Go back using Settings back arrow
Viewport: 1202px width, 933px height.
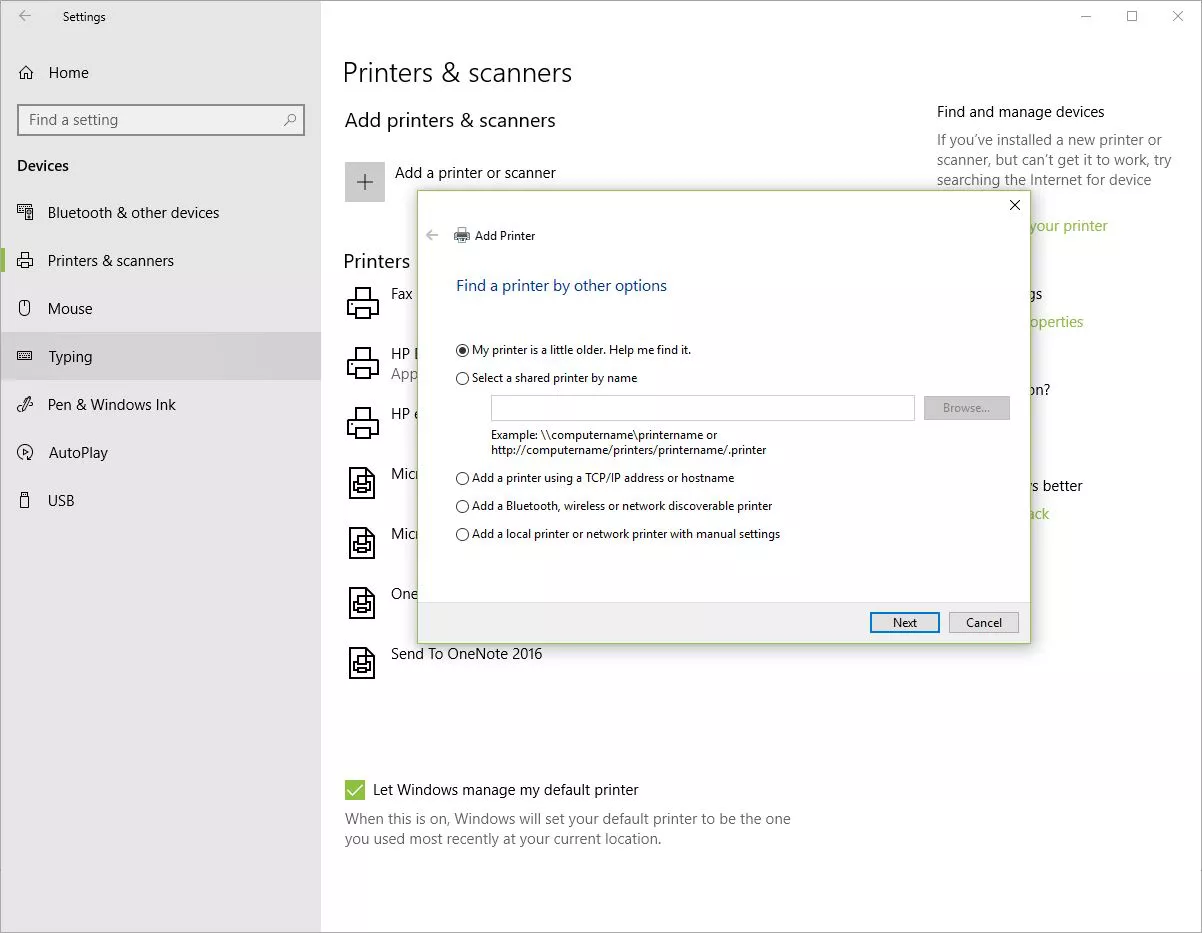pos(25,16)
